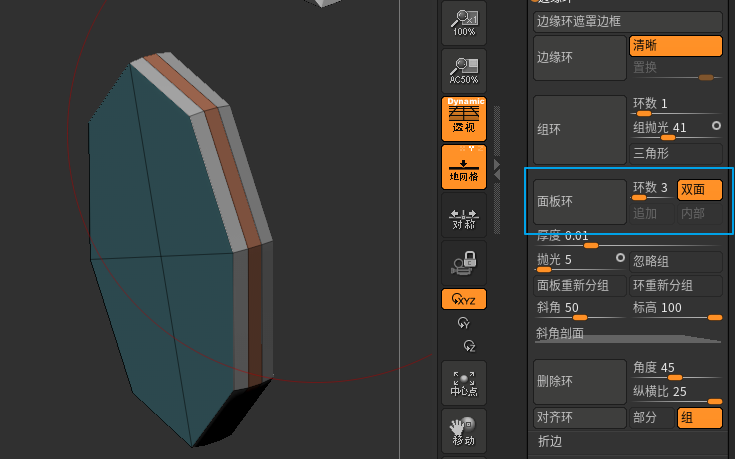735x459 pixels.
Task: Toggle the 内部 option
Action: coord(699,214)
